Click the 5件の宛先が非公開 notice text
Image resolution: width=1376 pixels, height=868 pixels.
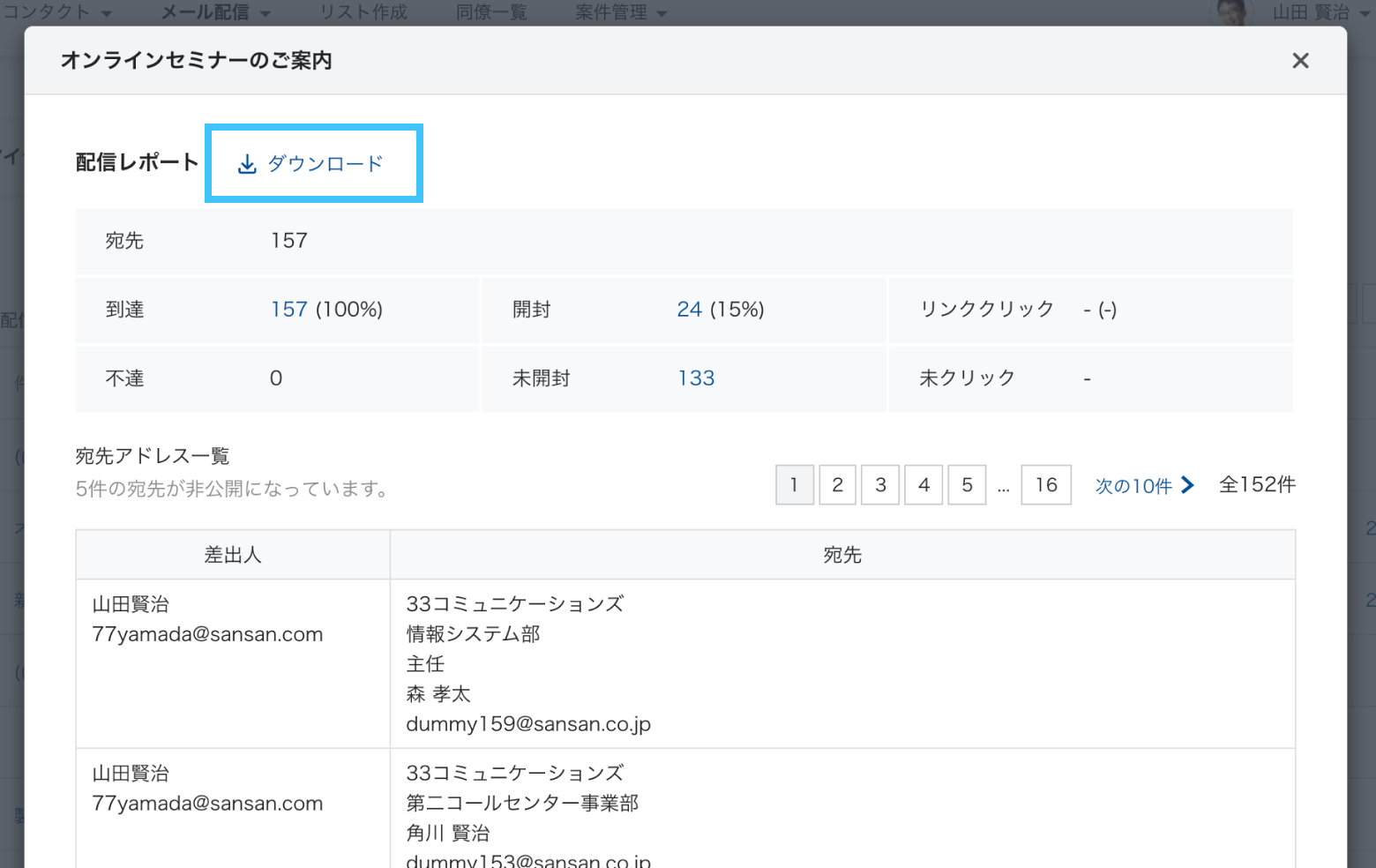(x=232, y=489)
